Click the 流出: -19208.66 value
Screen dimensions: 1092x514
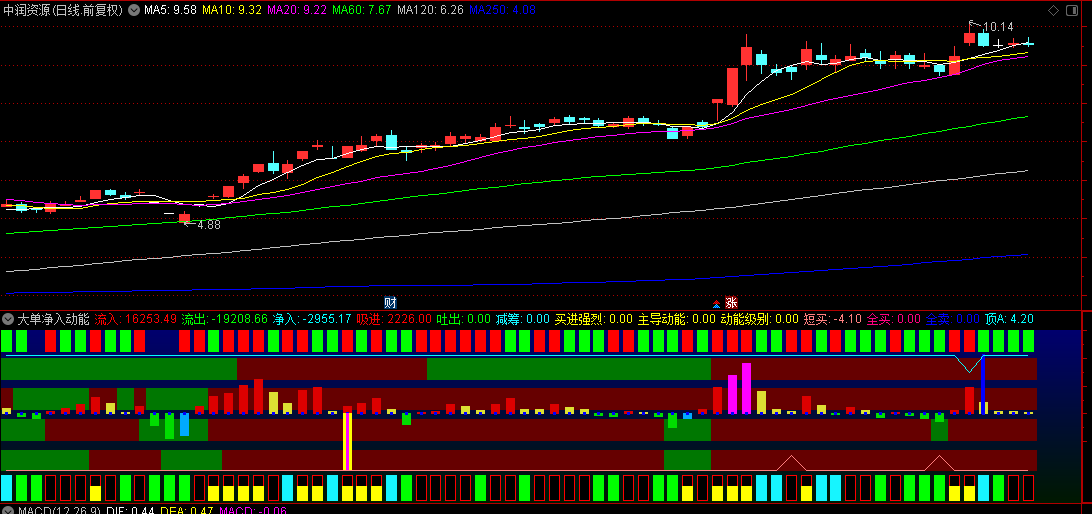tap(224, 320)
